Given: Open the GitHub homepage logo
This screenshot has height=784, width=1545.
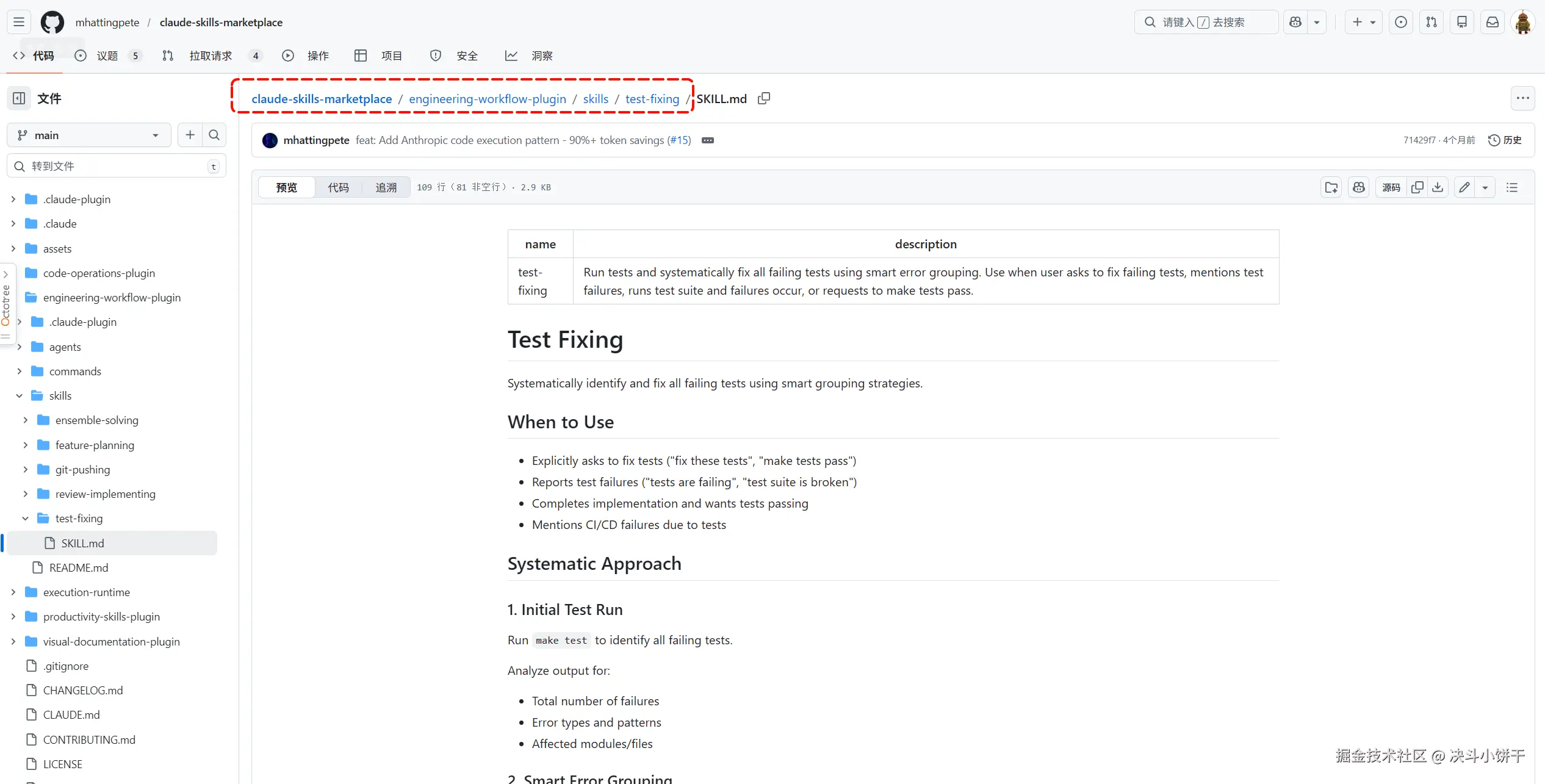Looking at the screenshot, I should coord(52,22).
